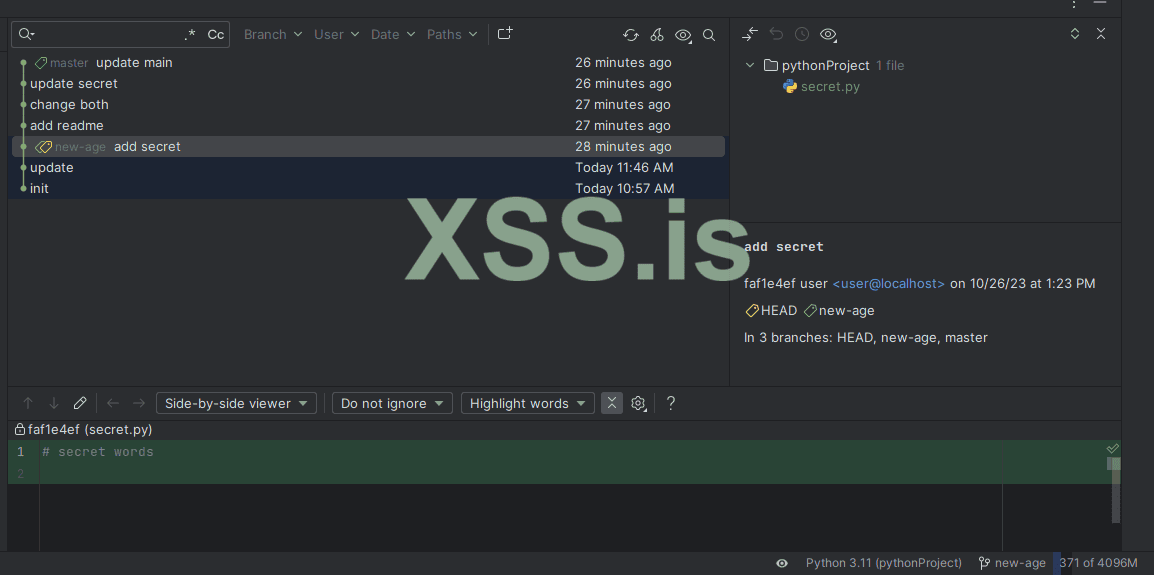Viewport: 1154px width, 575px height.
Task: Click the status bar eye icon
Action: (782, 563)
